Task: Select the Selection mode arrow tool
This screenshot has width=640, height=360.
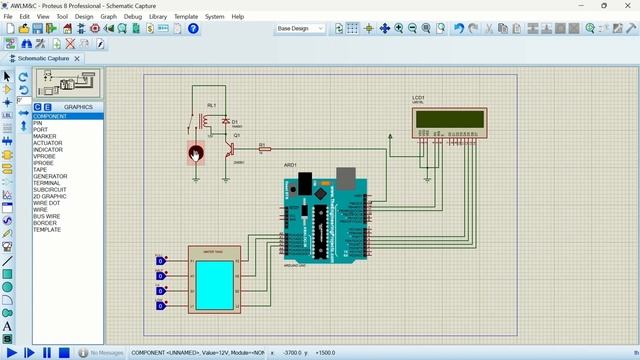Action: [x=7, y=77]
